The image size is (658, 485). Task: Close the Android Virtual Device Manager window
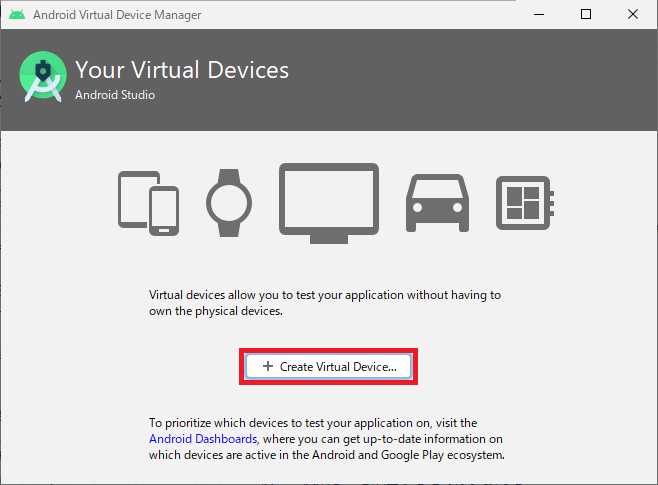coord(633,15)
